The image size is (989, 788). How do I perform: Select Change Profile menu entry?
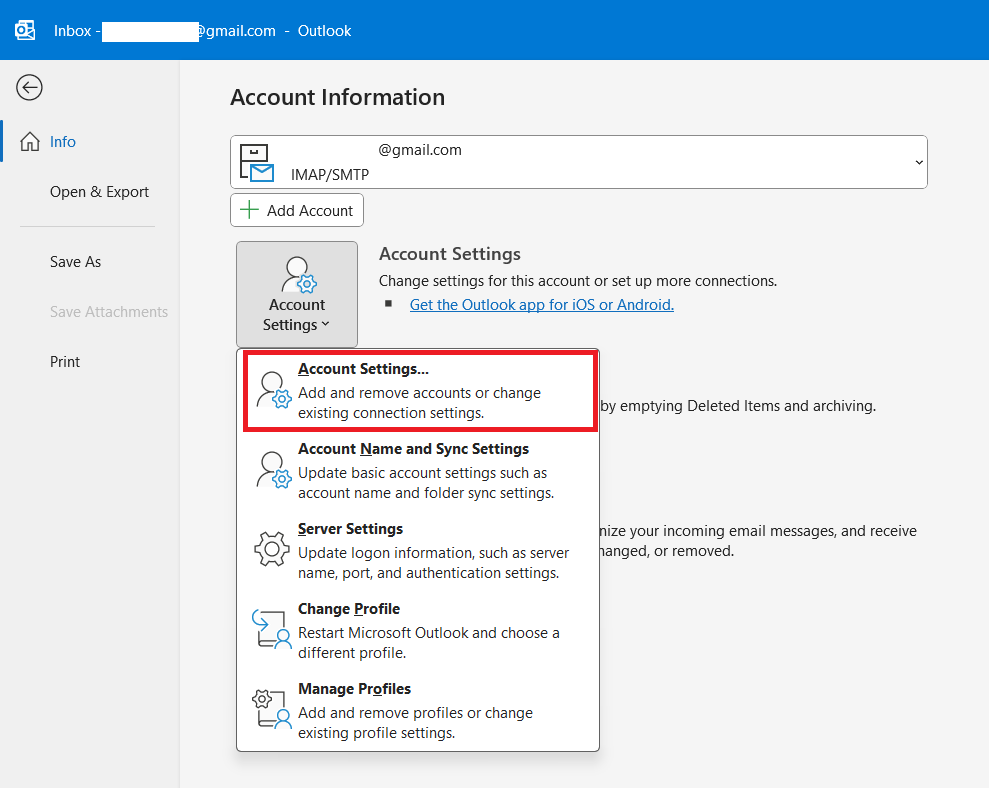click(x=418, y=630)
